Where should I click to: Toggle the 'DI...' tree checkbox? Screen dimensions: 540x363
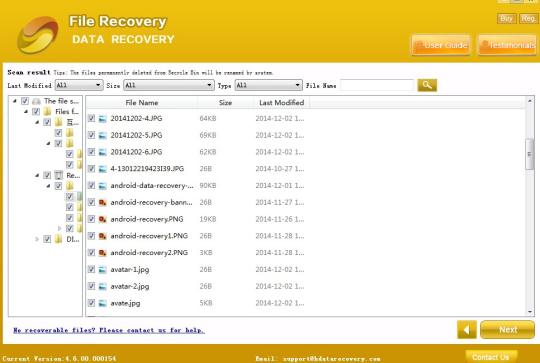click(47, 239)
